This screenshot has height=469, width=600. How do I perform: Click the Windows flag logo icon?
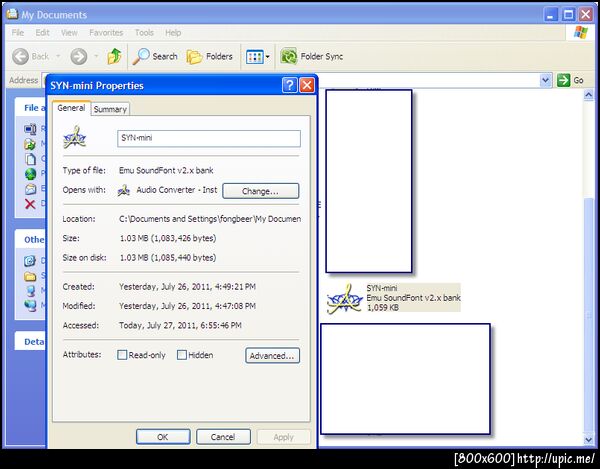580,33
